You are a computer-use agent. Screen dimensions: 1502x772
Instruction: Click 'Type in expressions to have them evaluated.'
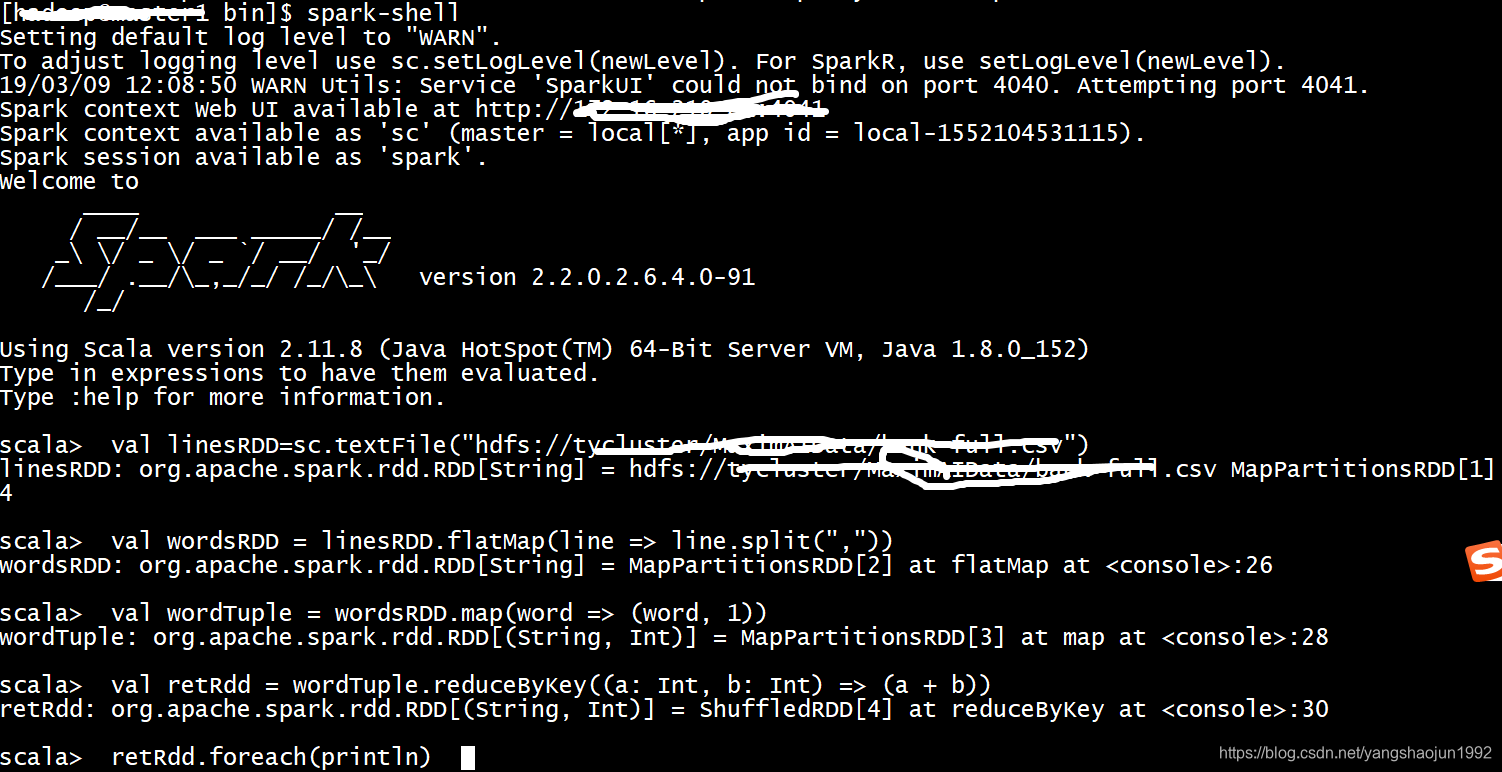[300, 373]
